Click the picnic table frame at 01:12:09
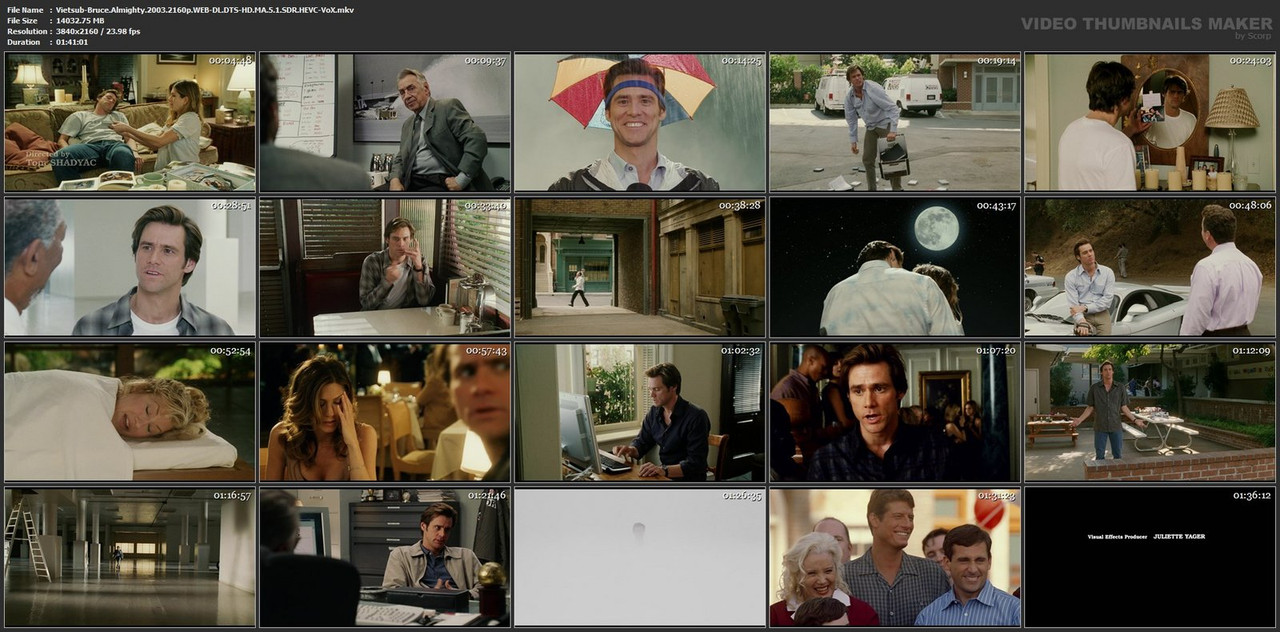This screenshot has width=1280, height=632. (x=1150, y=412)
